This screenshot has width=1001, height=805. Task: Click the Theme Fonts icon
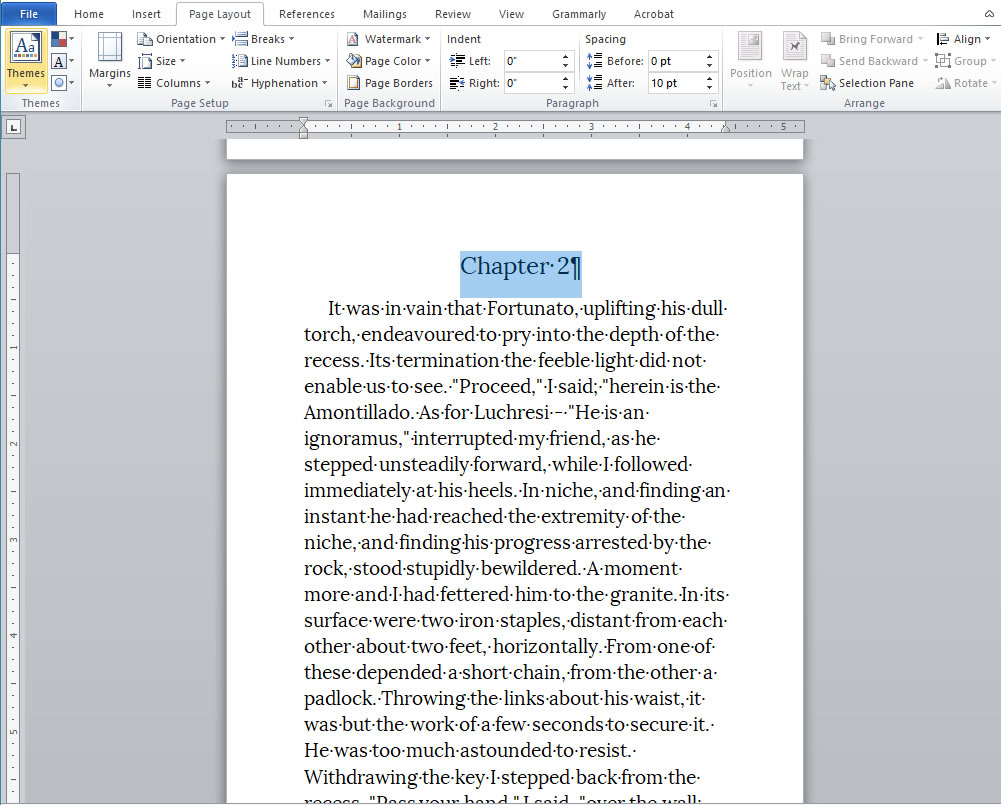coord(60,61)
